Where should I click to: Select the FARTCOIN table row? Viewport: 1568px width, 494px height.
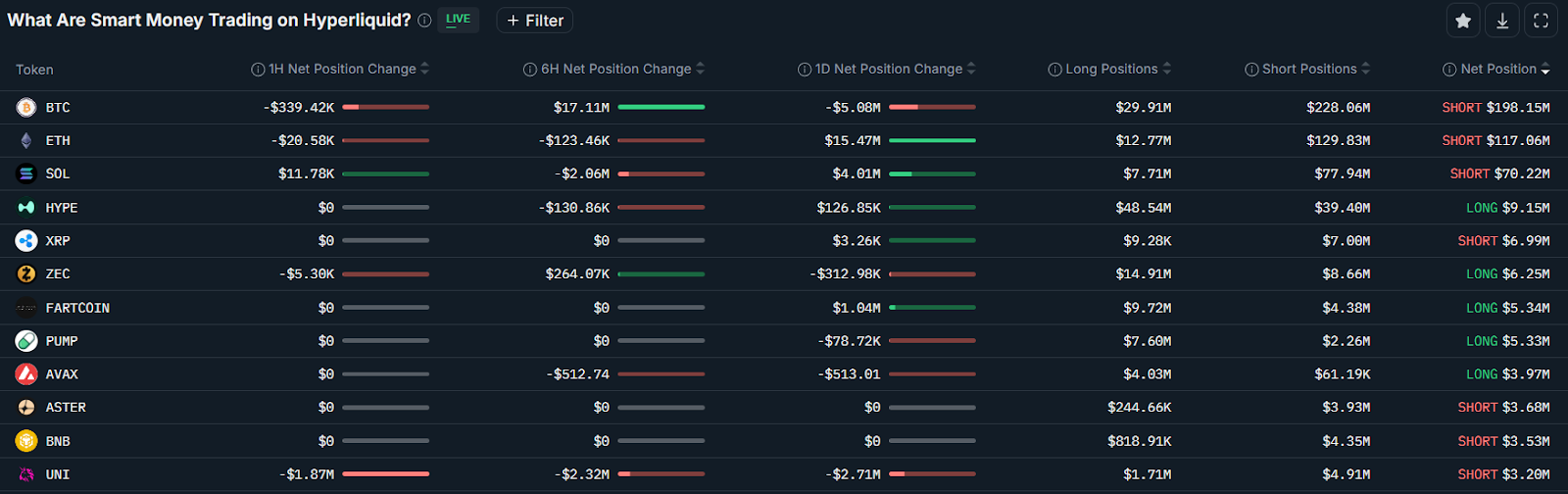[x=77, y=308]
